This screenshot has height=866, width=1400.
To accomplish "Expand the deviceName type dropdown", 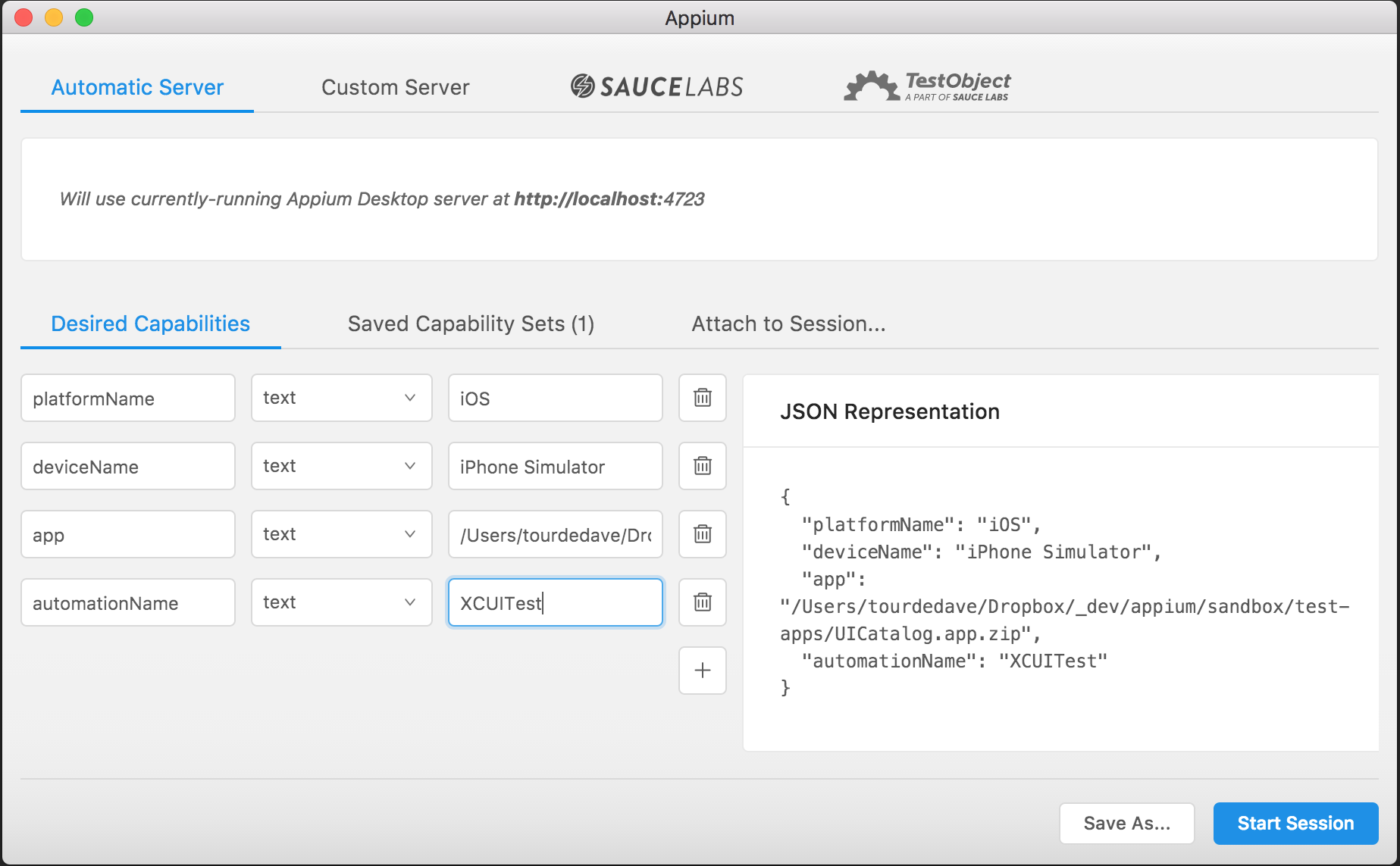I will tap(341, 466).
